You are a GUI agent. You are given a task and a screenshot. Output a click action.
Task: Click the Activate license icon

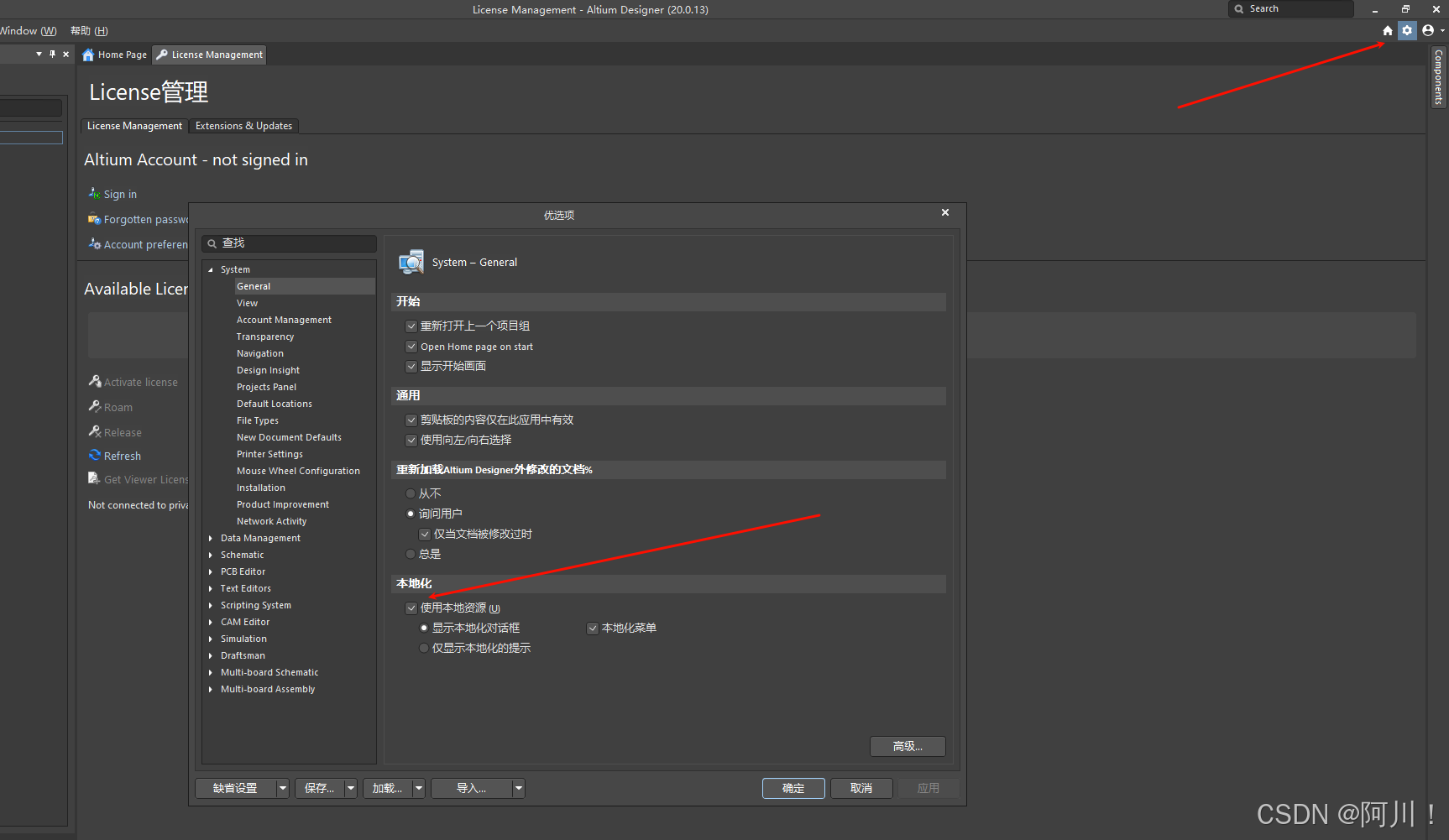pyautogui.click(x=95, y=381)
